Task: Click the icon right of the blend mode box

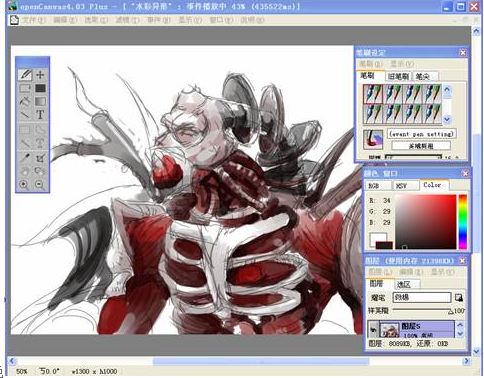Action: click(459, 298)
